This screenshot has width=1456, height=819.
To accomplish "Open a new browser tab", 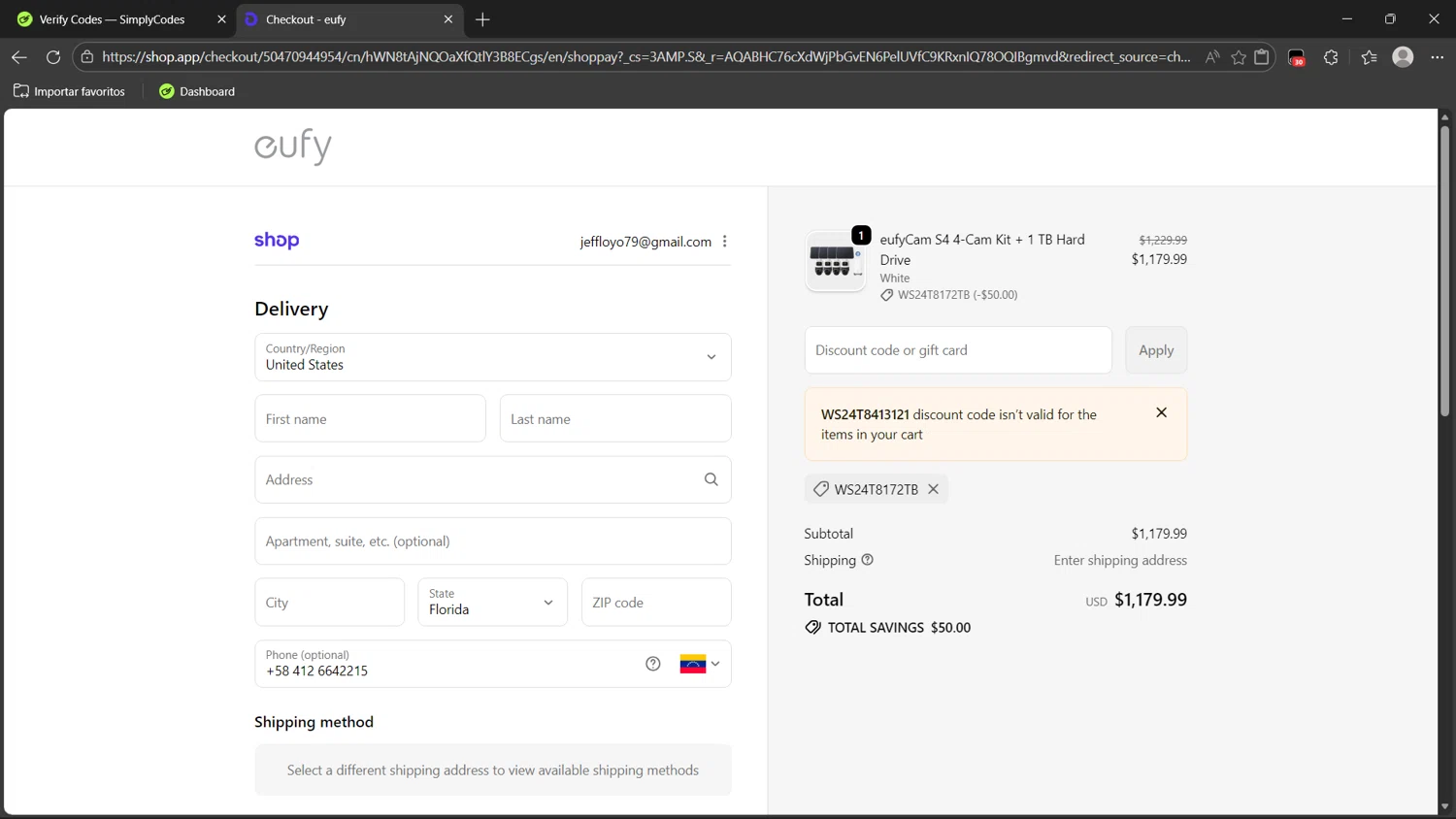I will 482,19.
